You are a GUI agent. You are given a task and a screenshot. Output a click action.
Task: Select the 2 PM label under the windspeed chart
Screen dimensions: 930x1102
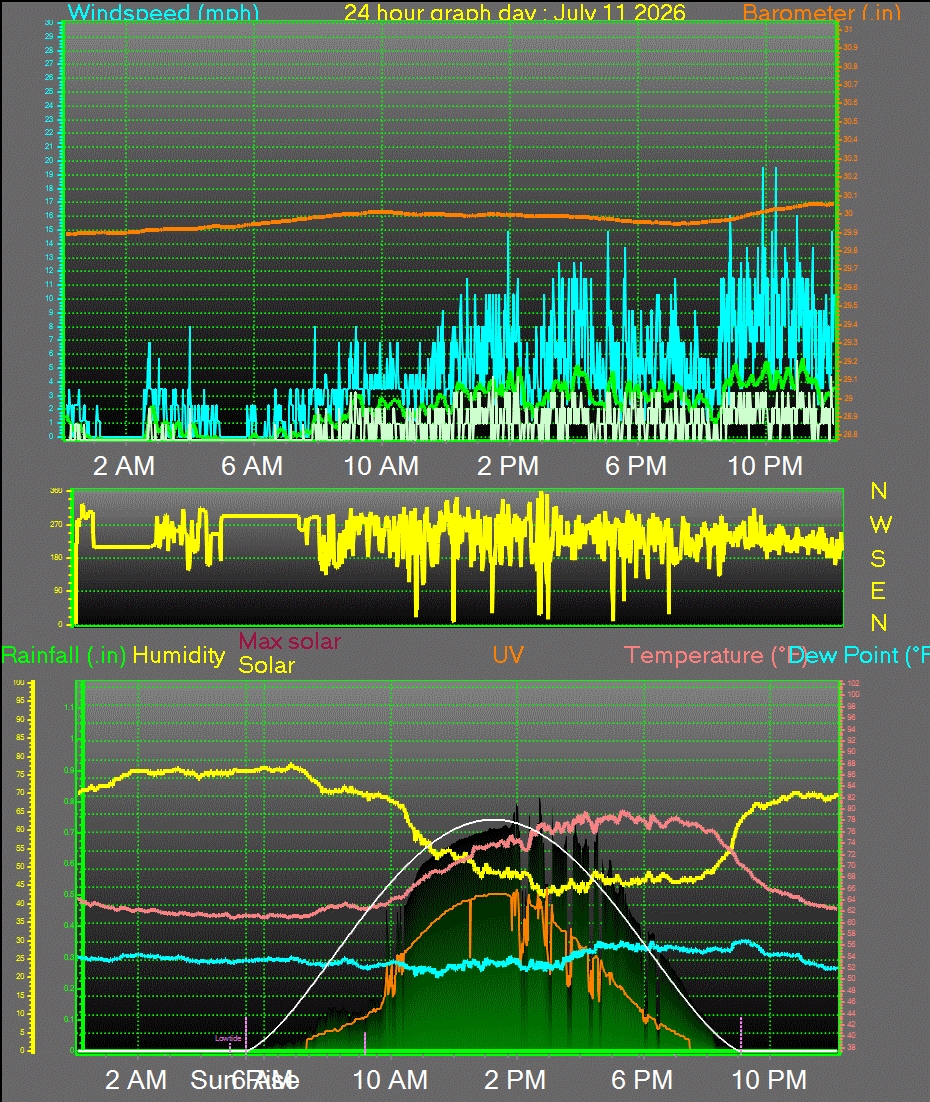click(508, 466)
